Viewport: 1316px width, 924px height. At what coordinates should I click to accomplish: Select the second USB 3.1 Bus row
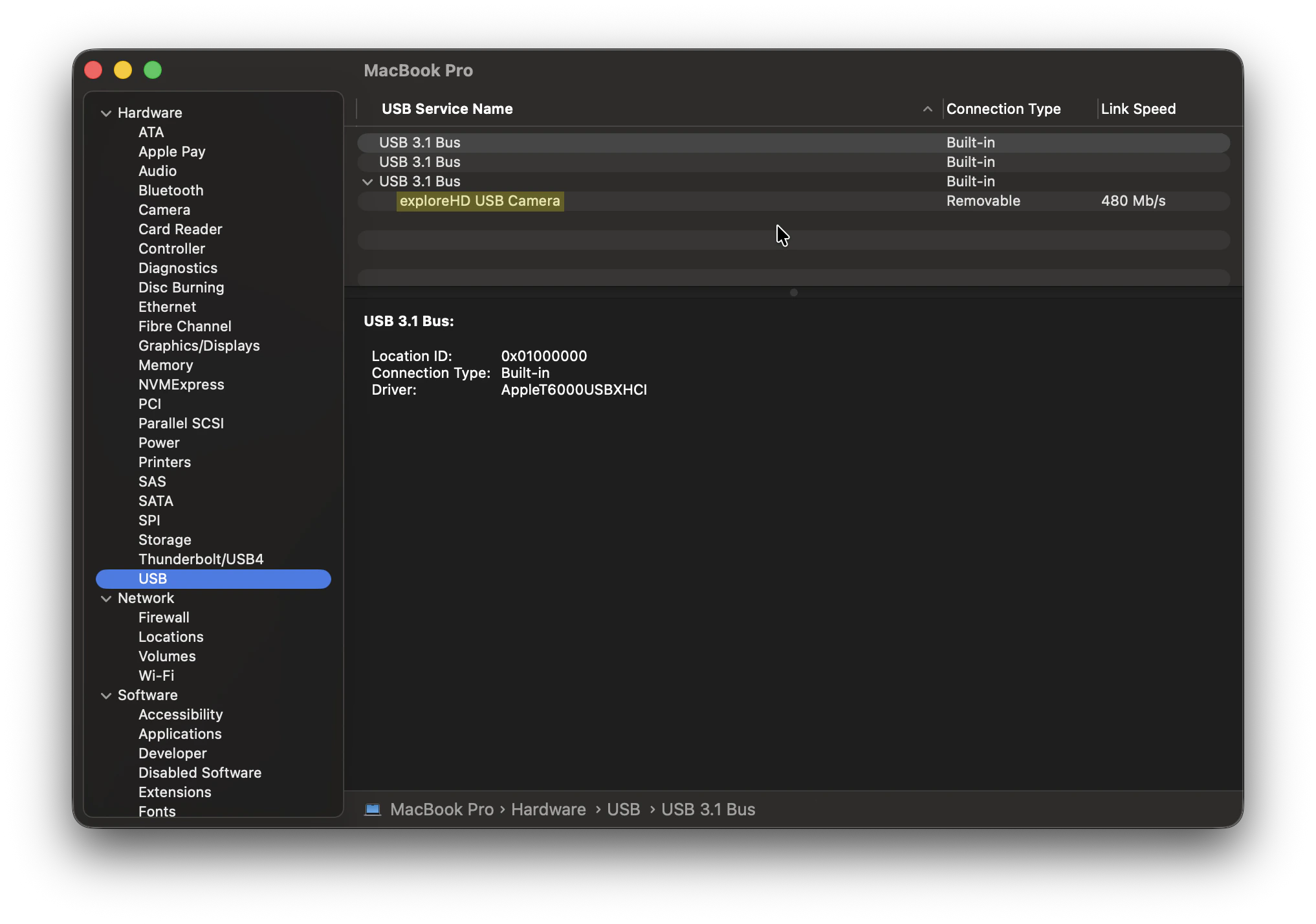coord(420,162)
